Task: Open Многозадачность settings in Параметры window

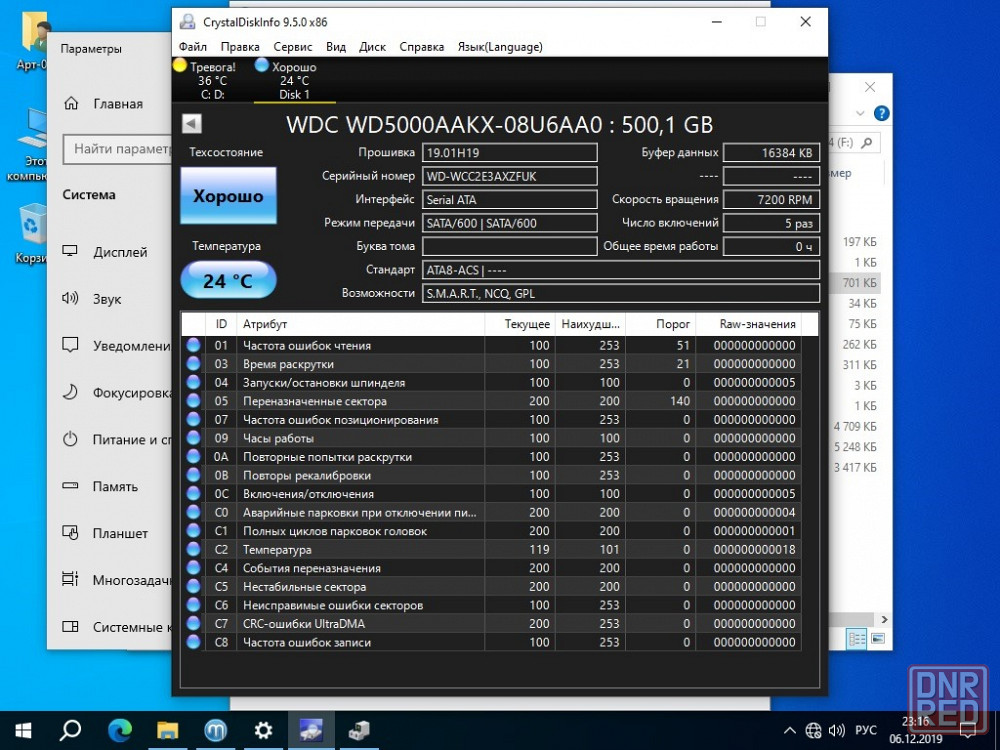Action: [110, 580]
